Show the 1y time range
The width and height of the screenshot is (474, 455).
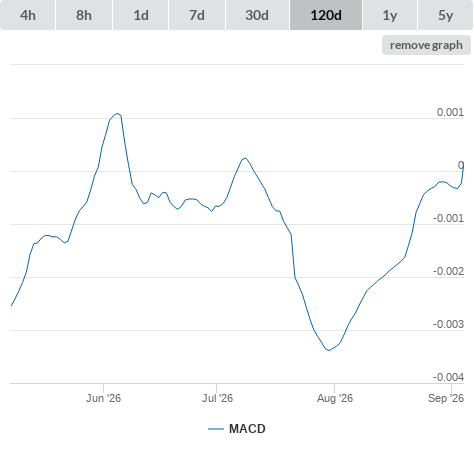[390, 15]
